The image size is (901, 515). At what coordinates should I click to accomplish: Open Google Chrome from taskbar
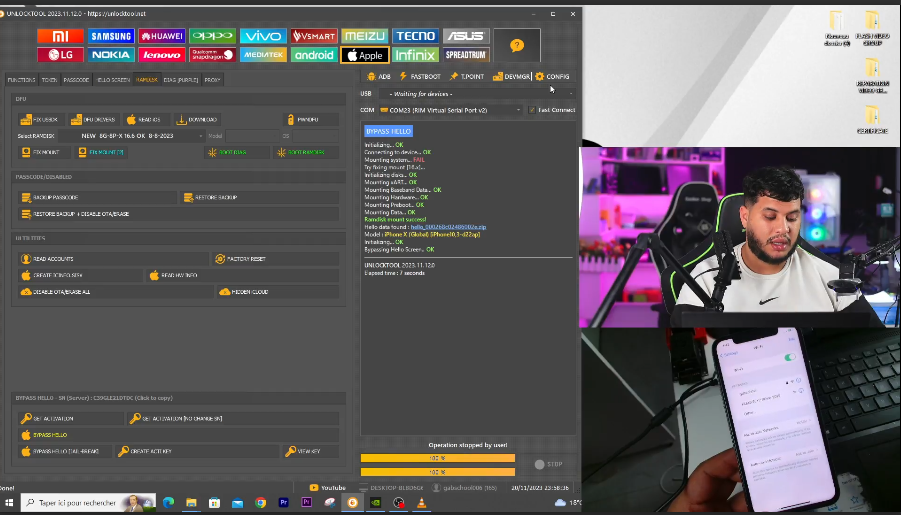pos(260,503)
